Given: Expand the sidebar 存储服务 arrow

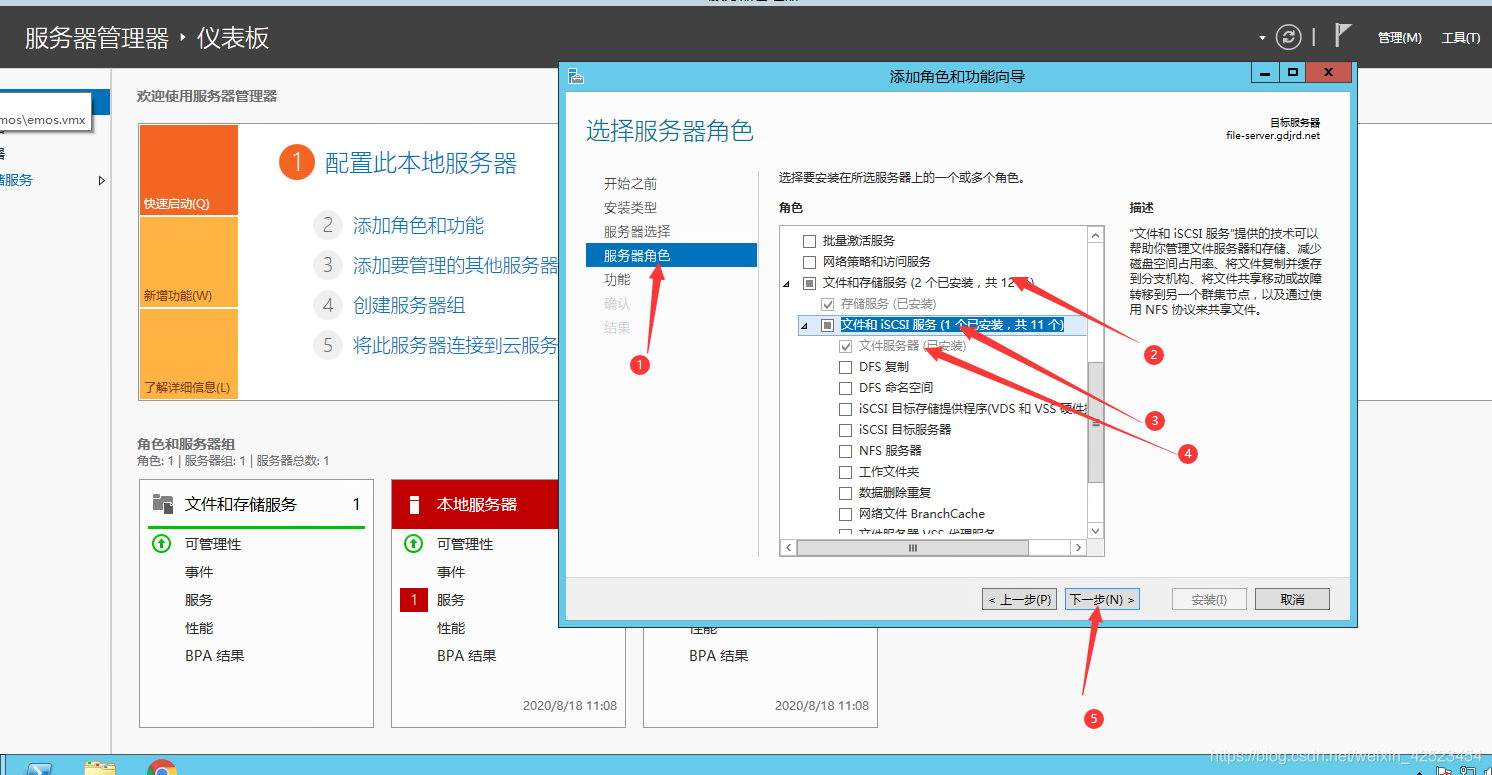Looking at the screenshot, I should pyautogui.click(x=101, y=181).
